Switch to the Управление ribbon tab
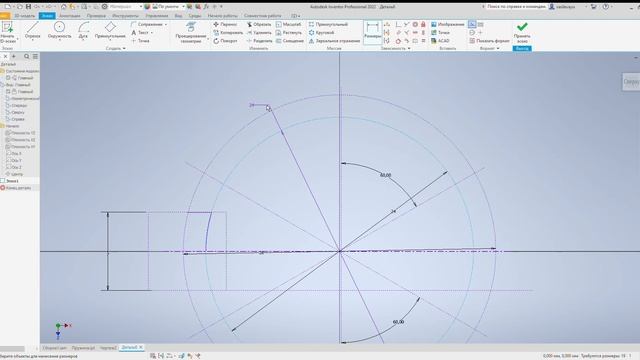Image resolution: width=640 pixels, height=360 pixels. click(x=157, y=16)
